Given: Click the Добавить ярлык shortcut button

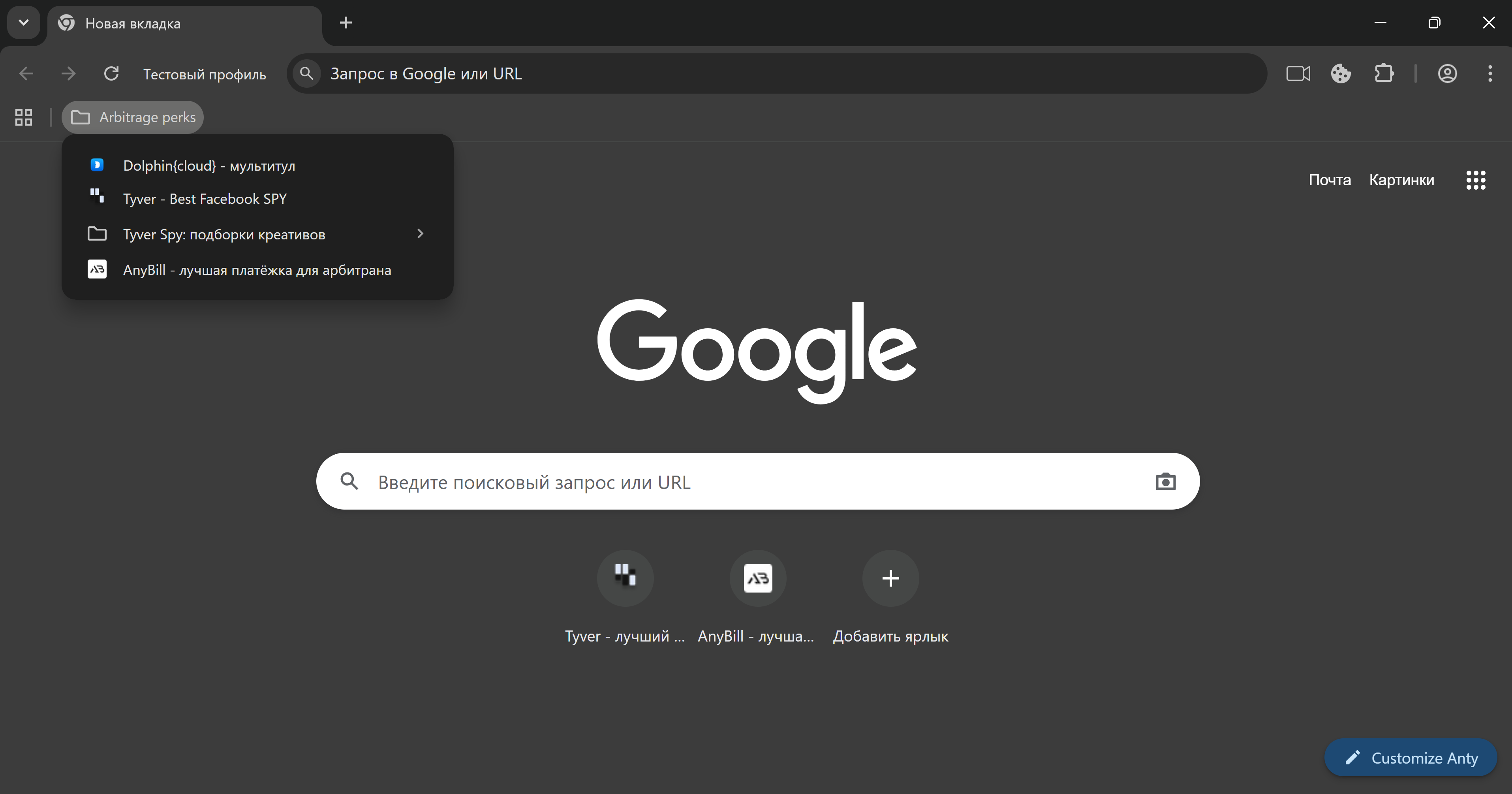Looking at the screenshot, I should (x=890, y=578).
